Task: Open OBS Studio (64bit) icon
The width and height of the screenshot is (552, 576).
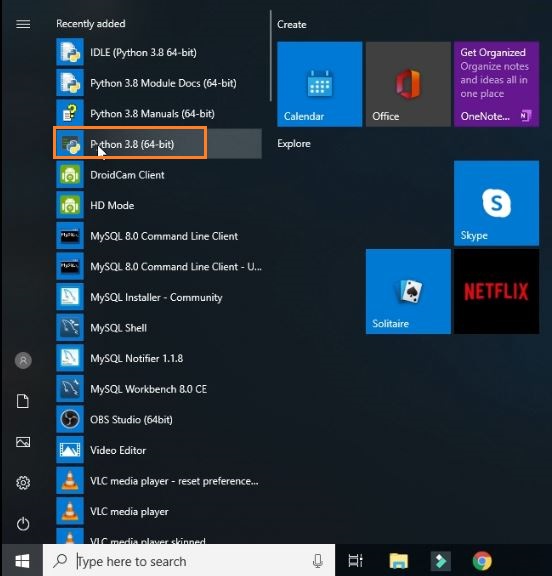Action: tap(70, 420)
